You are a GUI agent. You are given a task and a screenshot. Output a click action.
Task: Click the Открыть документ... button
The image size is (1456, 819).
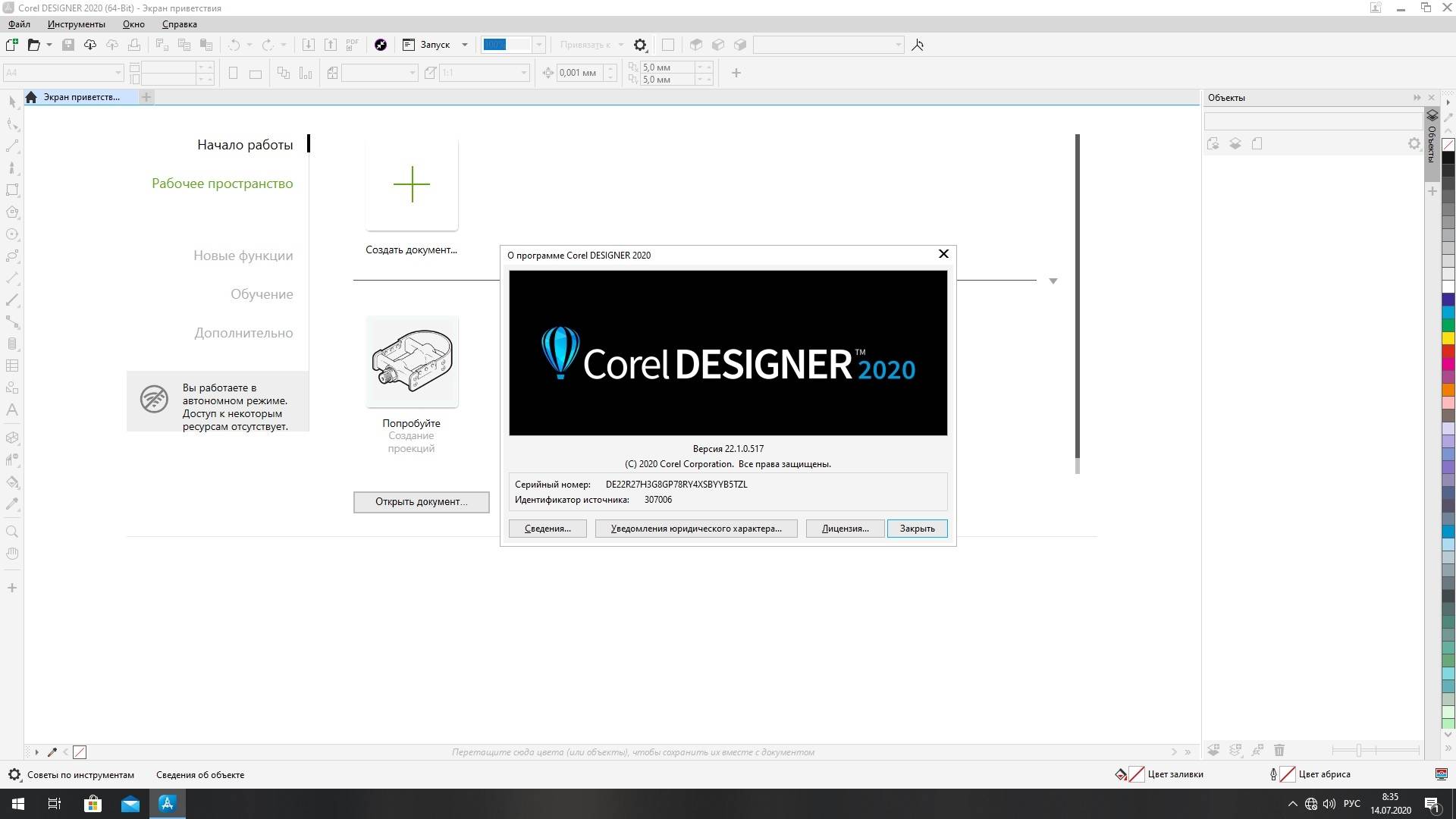pos(421,502)
